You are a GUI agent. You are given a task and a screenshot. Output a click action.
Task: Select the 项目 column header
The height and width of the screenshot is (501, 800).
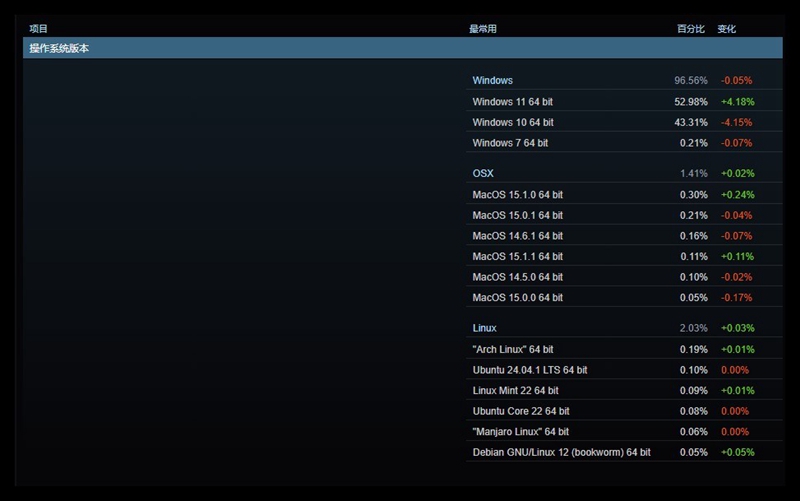38,29
